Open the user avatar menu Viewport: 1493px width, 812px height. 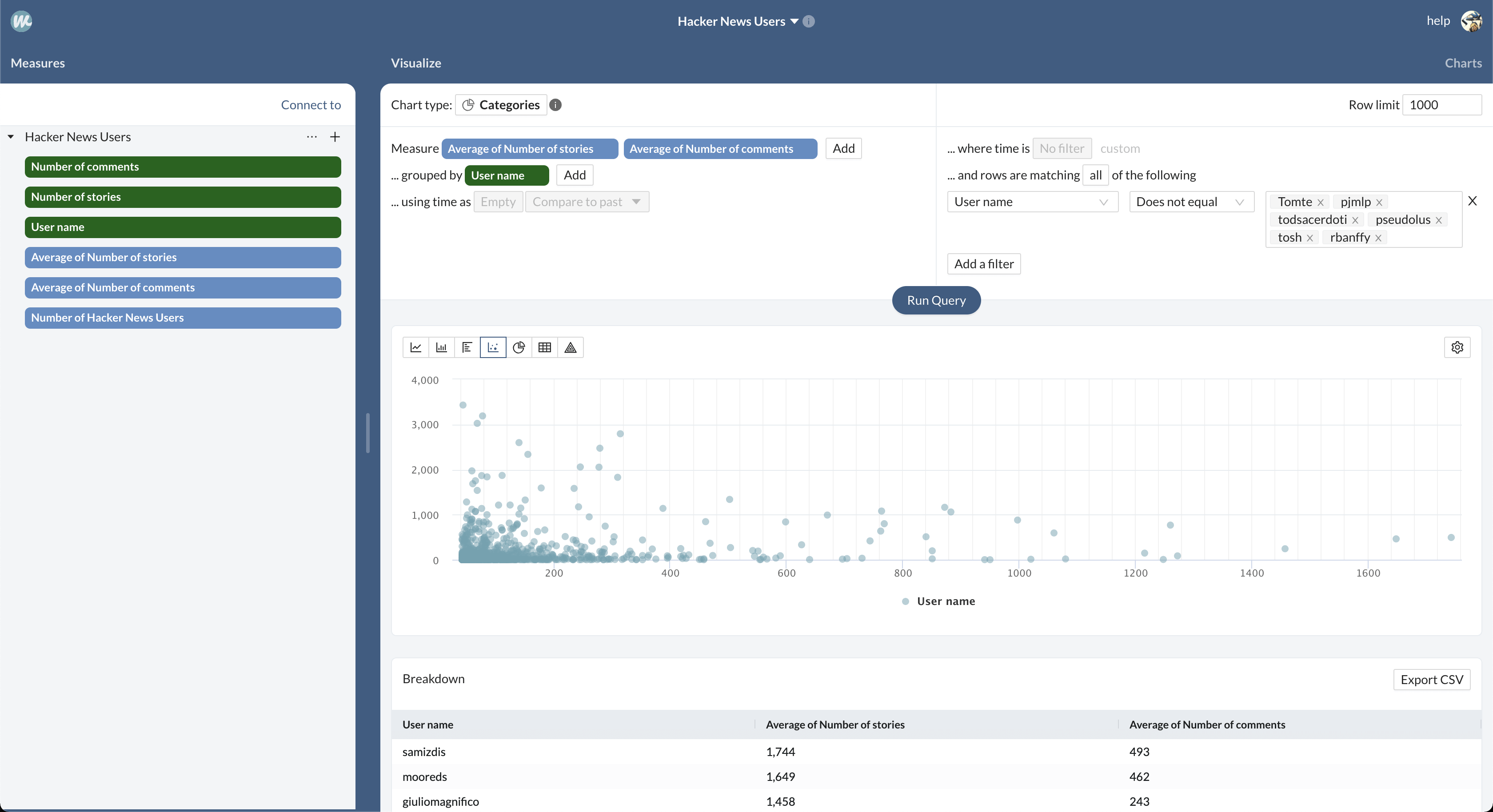1471,21
